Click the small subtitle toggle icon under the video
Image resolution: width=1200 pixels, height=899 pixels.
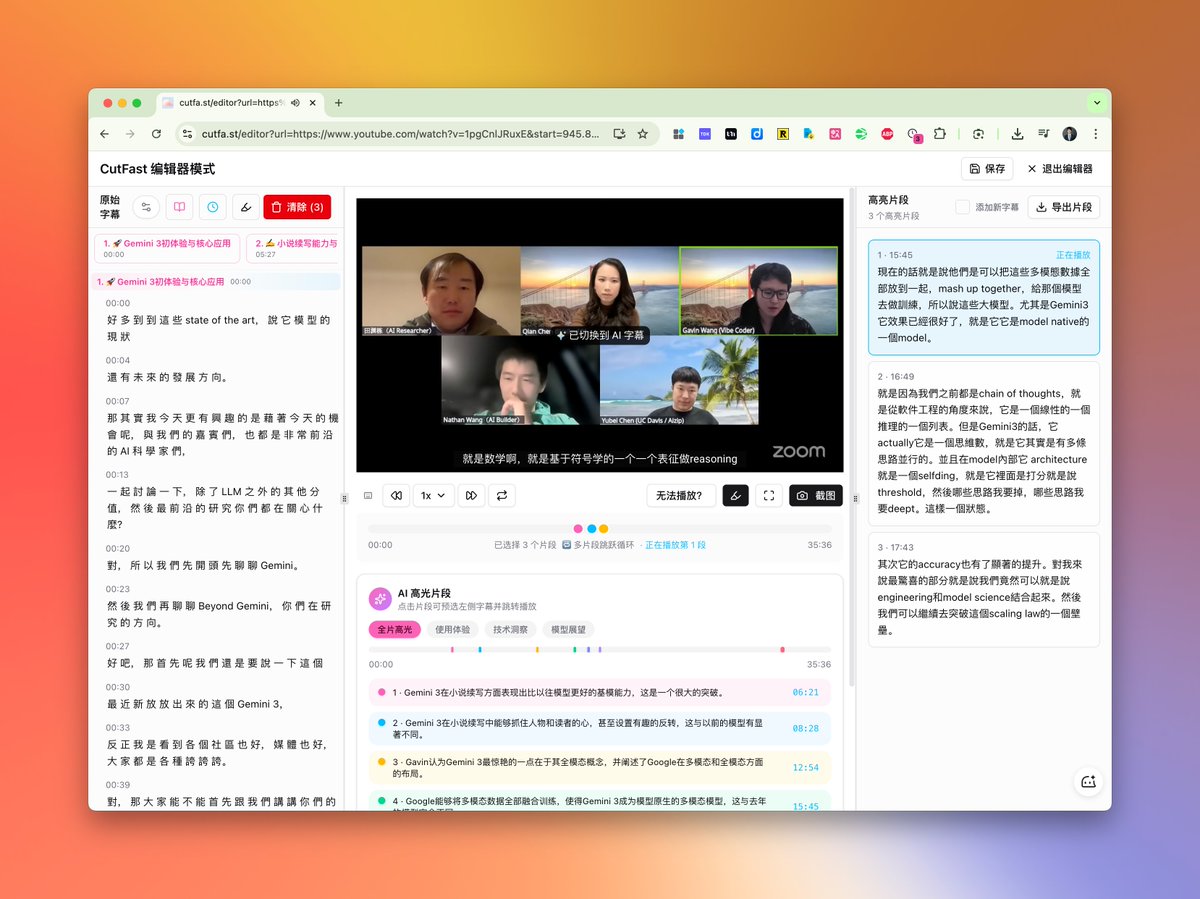tap(368, 495)
